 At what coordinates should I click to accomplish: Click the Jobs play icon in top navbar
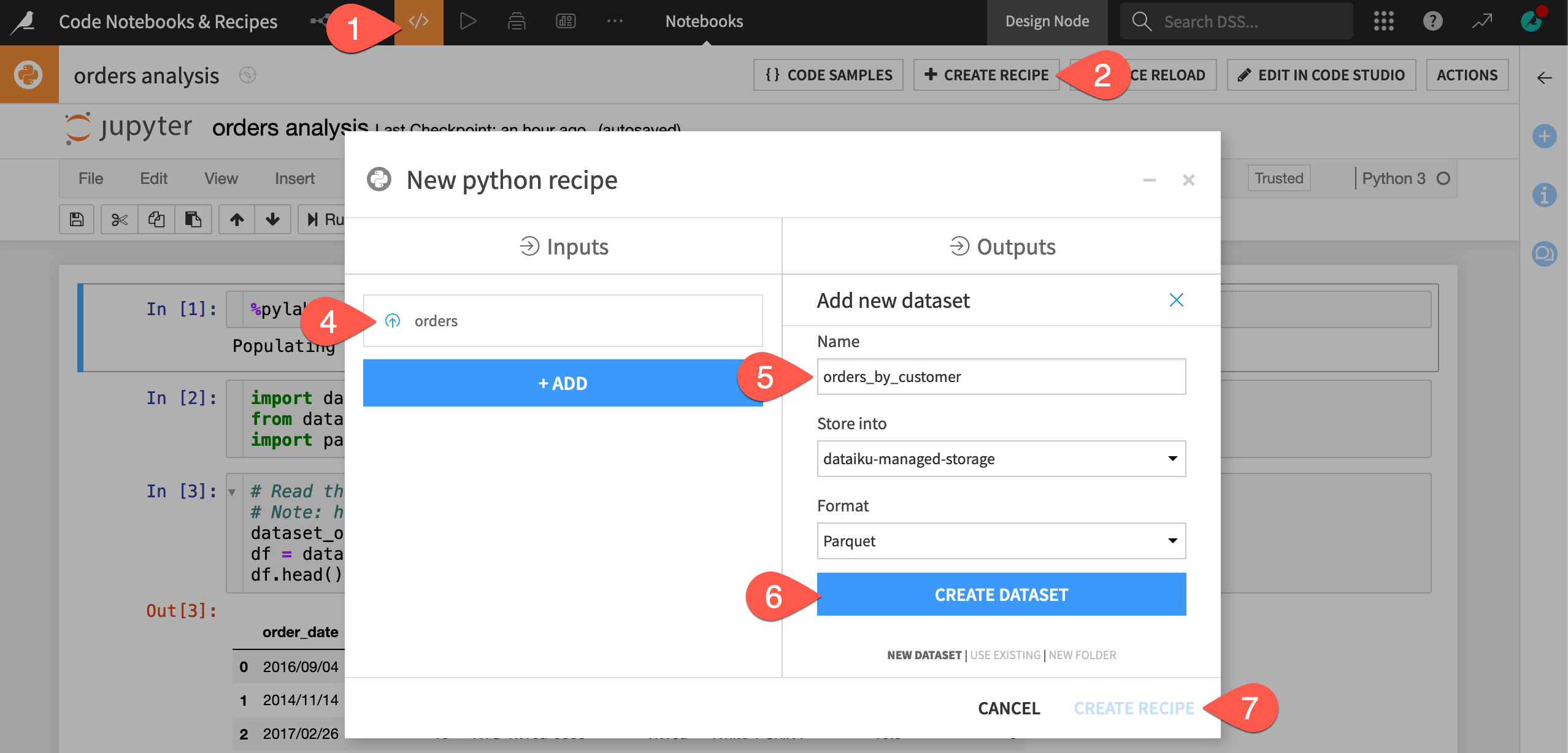pos(467,21)
